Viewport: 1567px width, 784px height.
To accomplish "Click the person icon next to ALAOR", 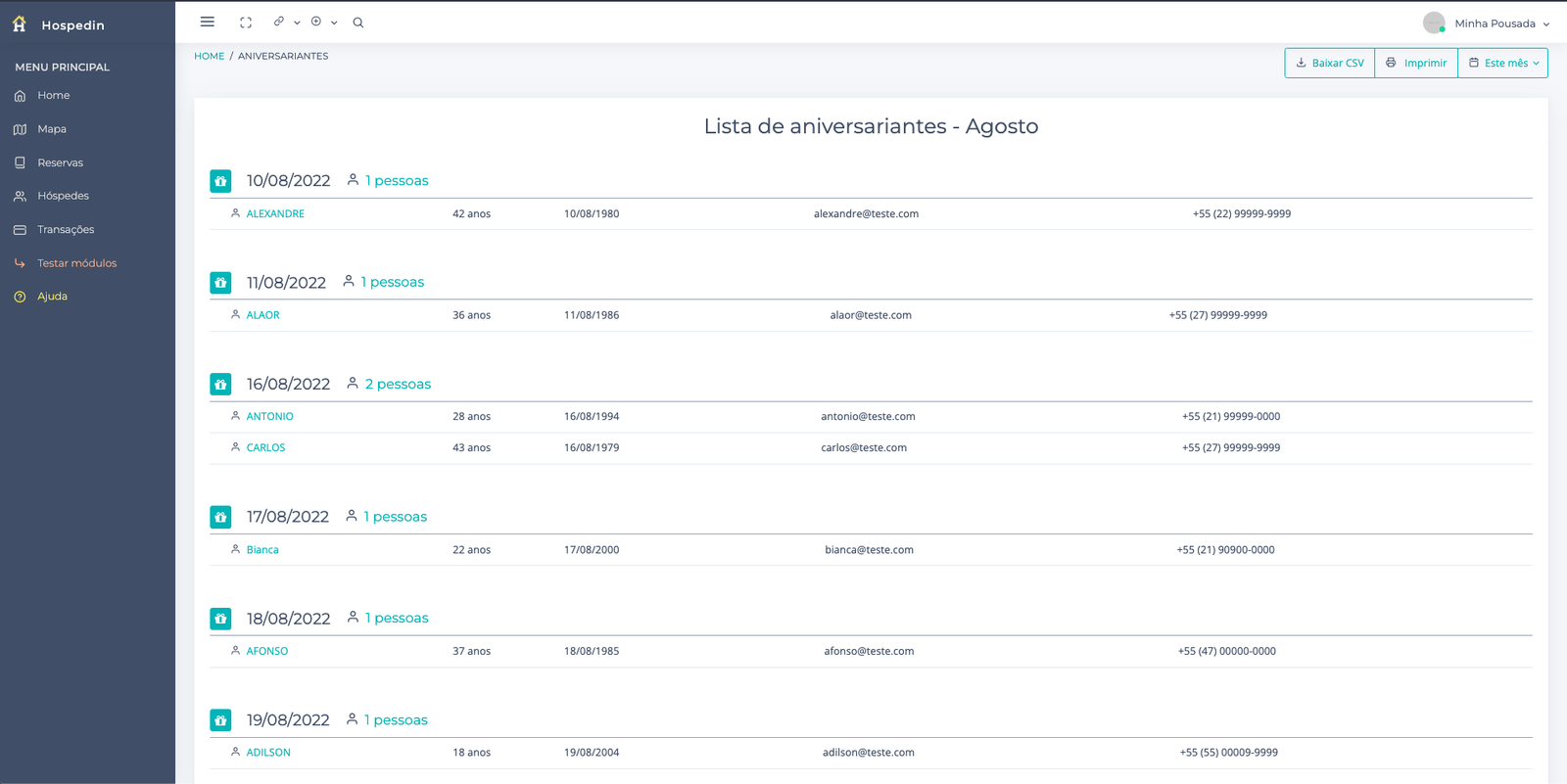I will tap(235, 314).
